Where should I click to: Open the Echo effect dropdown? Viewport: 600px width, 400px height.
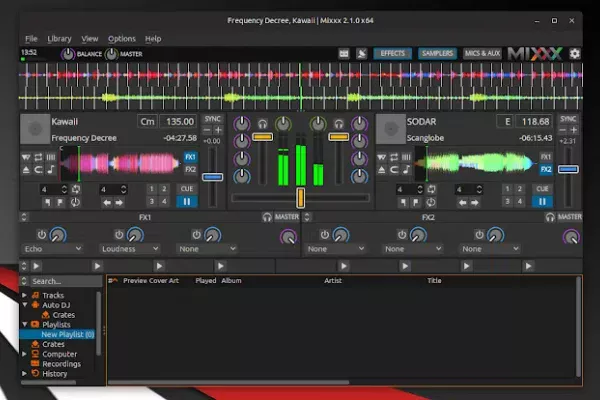click(53, 249)
